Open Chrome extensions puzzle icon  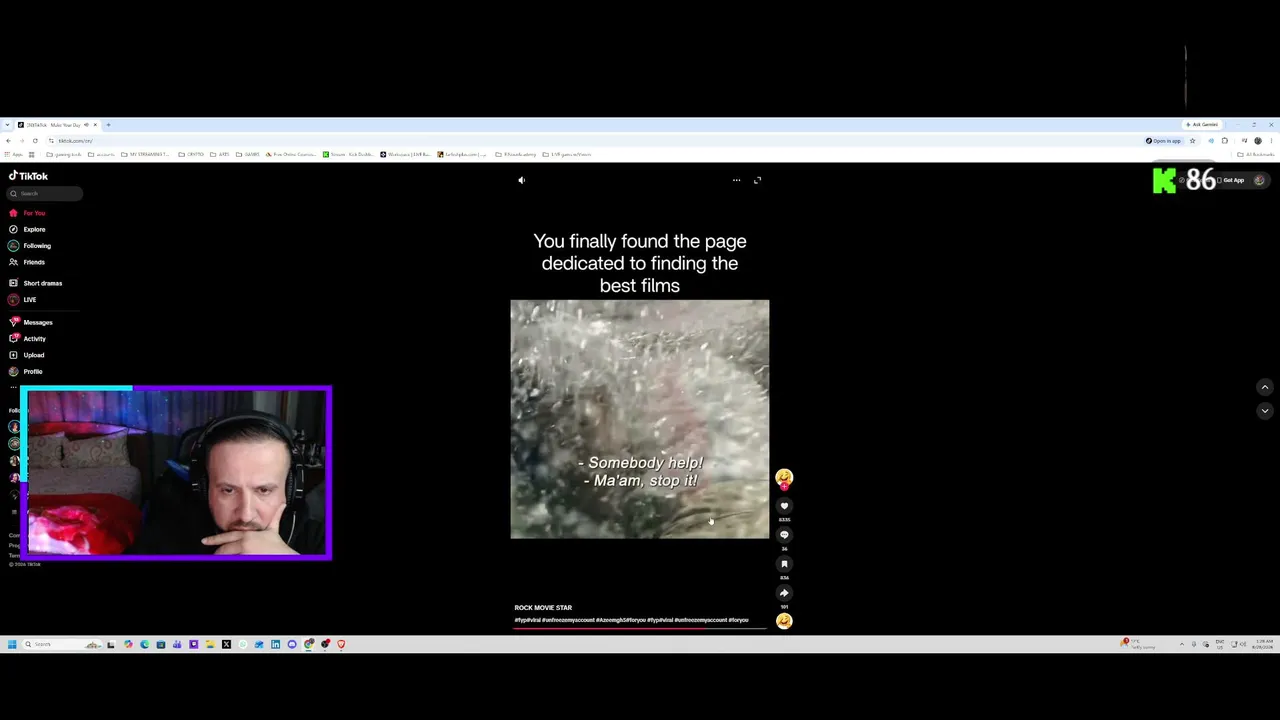(1225, 141)
